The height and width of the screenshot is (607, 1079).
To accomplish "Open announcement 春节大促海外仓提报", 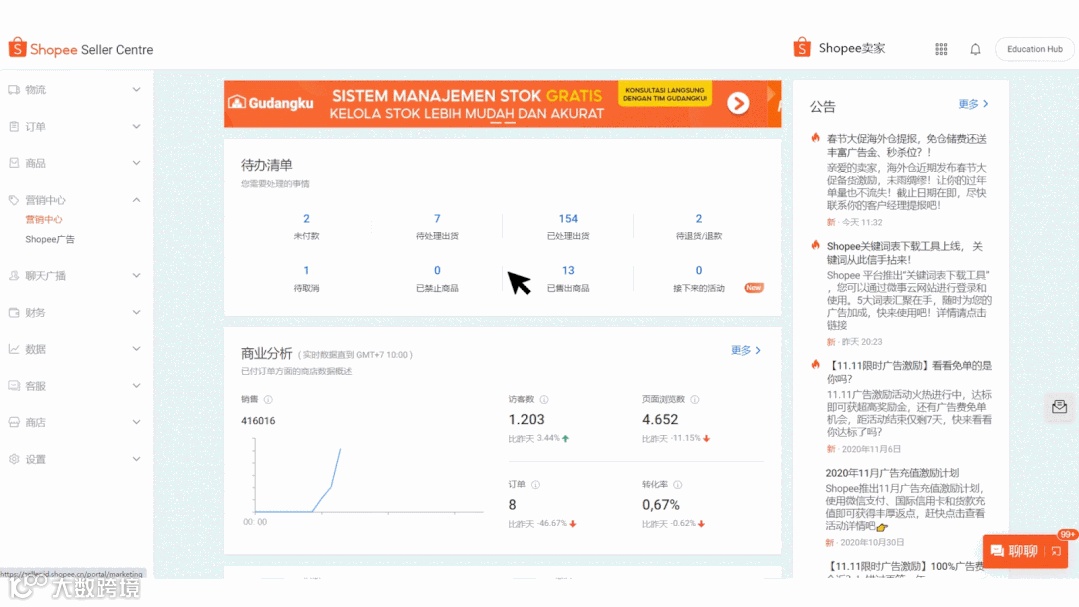I will coord(906,145).
